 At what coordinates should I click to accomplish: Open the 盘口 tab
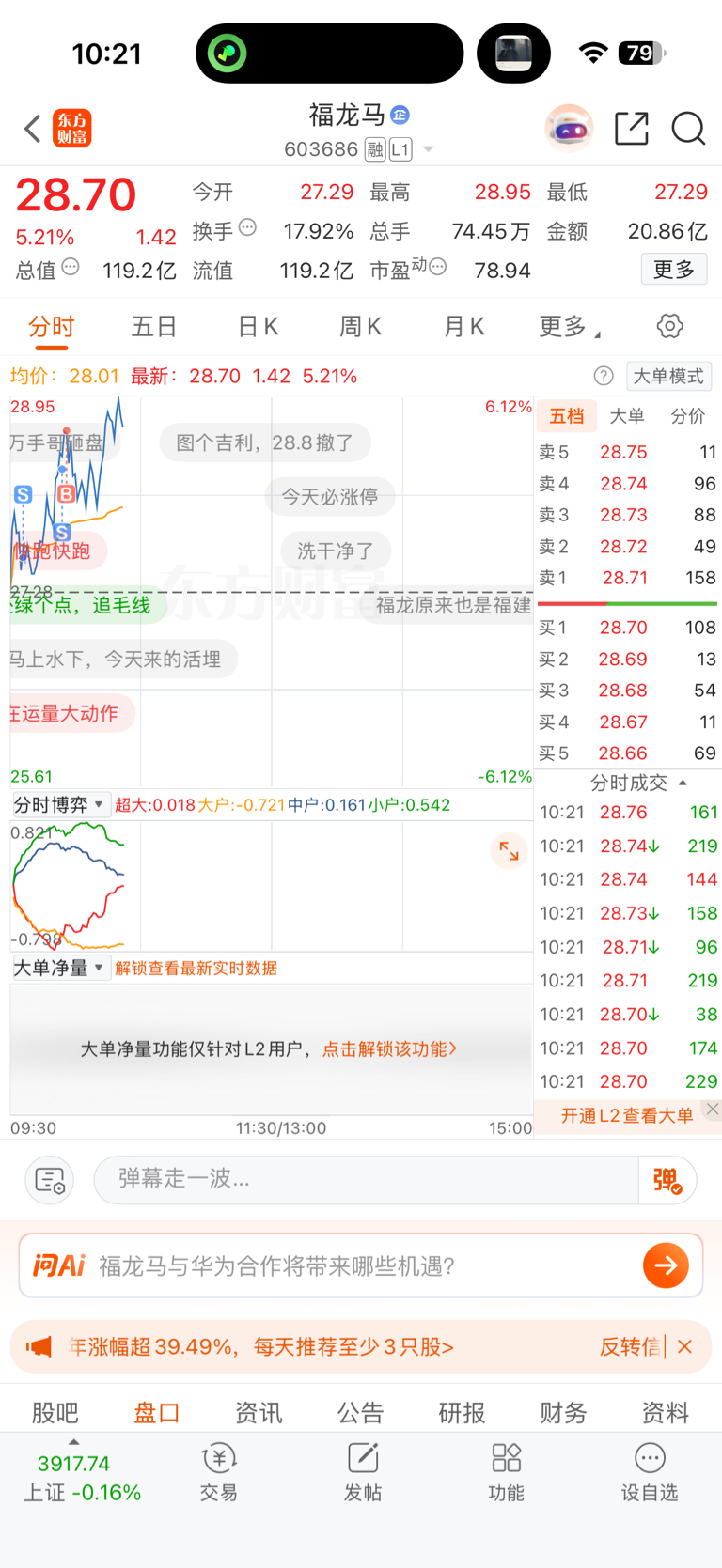(157, 1412)
